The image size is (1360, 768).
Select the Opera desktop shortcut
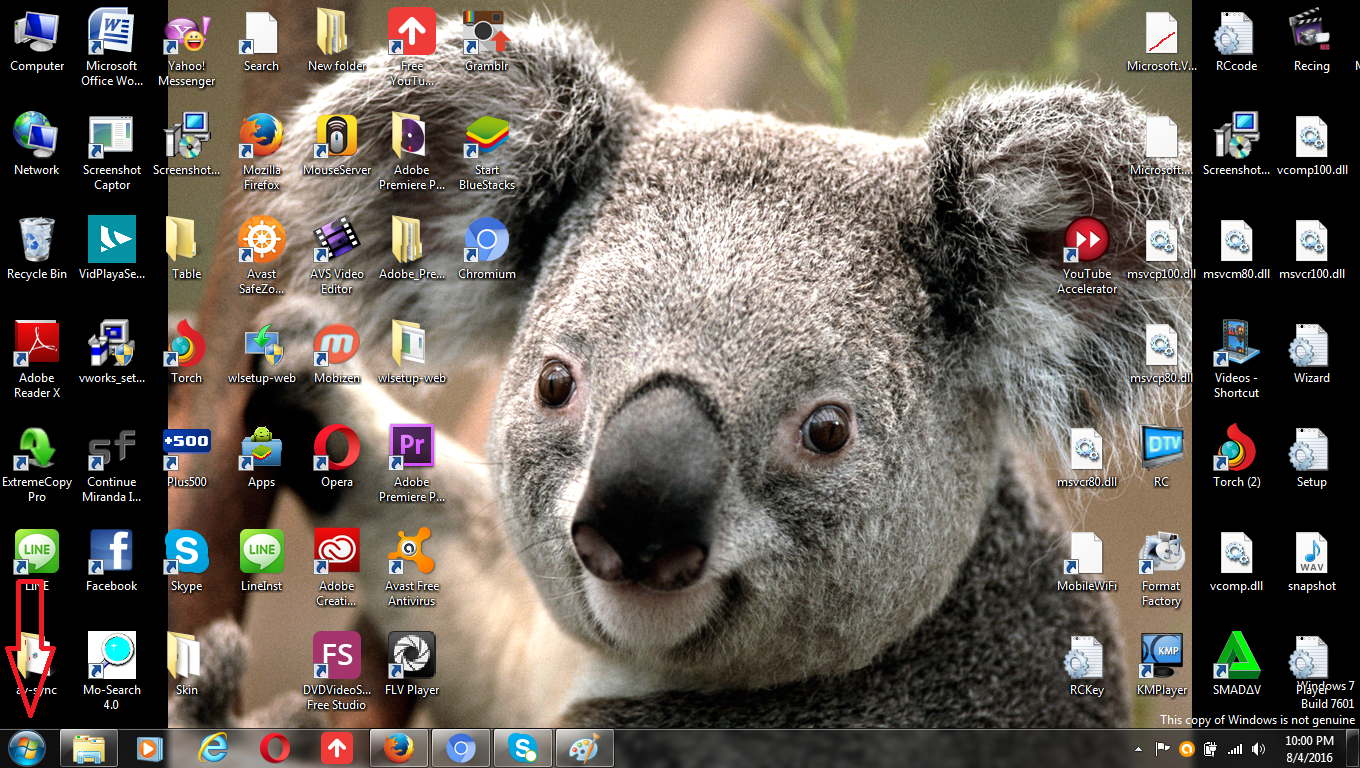click(x=337, y=458)
